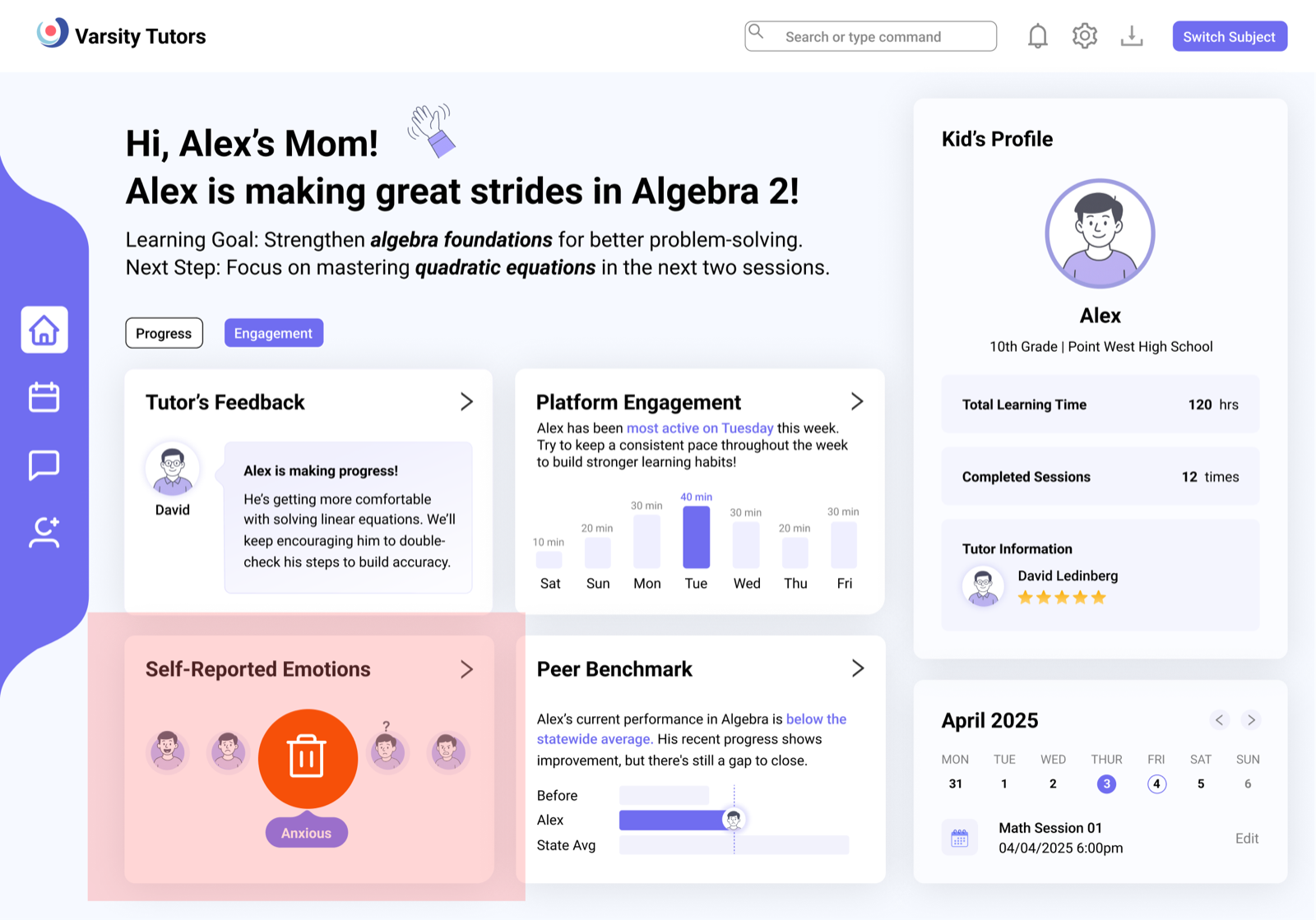Click the Switch Subject button
The image size is (1316, 920).
[x=1230, y=36]
